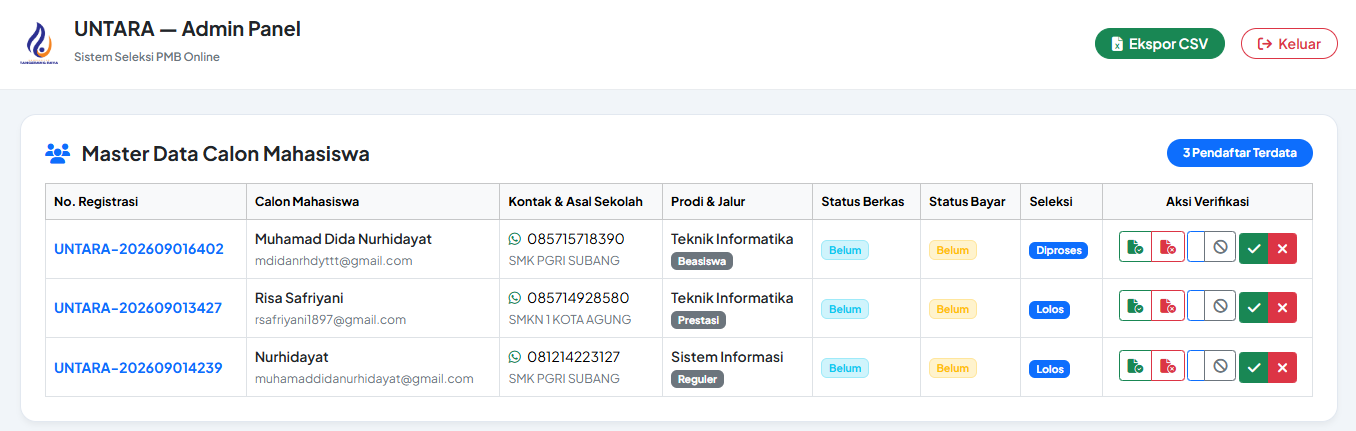Image resolution: width=1356 pixels, height=431 pixels.
Task: Log out using the Keluar button
Action: pos(1289,44)
